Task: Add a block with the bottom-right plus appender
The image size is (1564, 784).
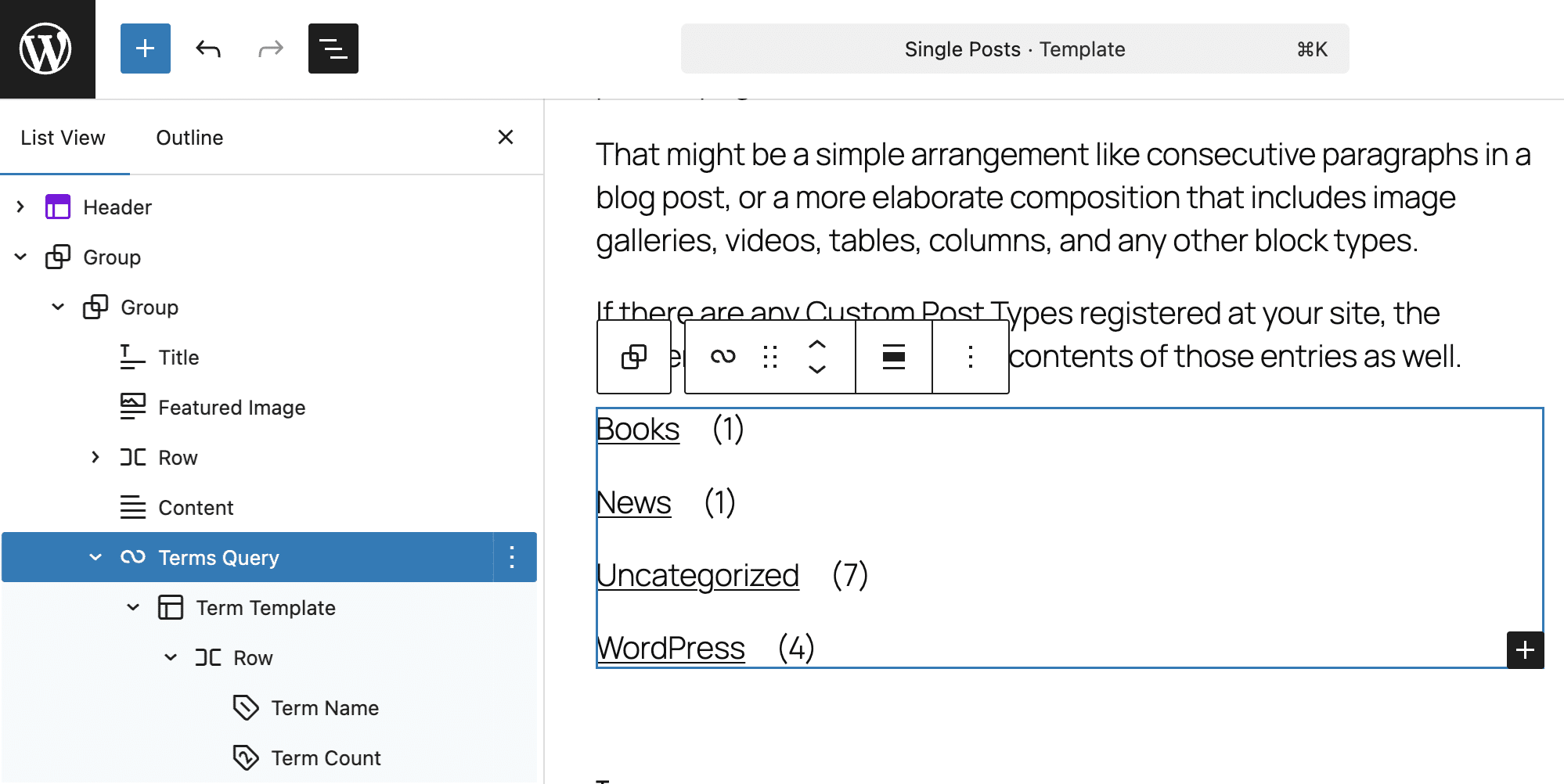Action: (1524, 649)
